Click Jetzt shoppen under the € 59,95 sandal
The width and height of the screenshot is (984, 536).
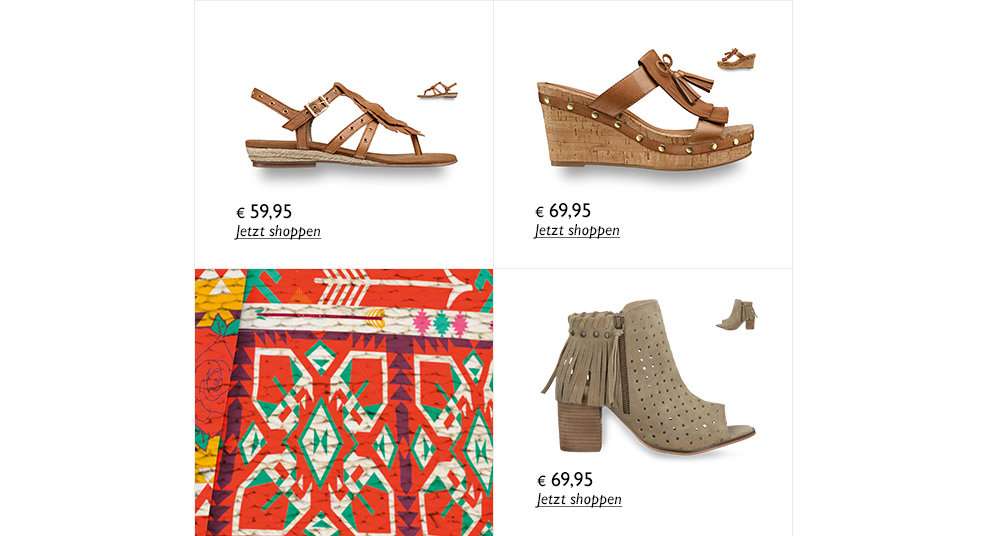[x=278, y=232]
